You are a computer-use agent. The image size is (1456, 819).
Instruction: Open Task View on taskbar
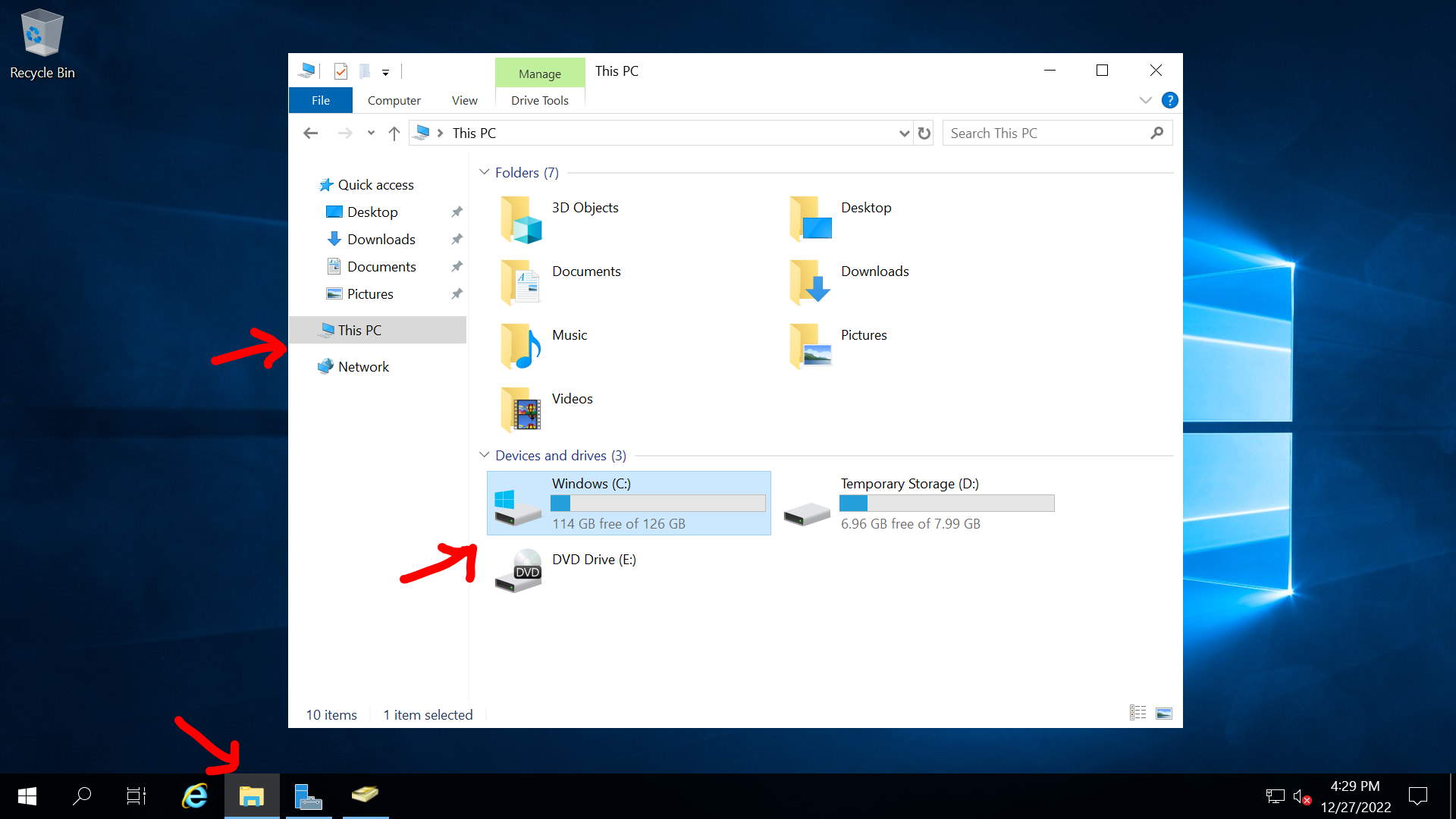pyautogui.click(x=136, y=796)
